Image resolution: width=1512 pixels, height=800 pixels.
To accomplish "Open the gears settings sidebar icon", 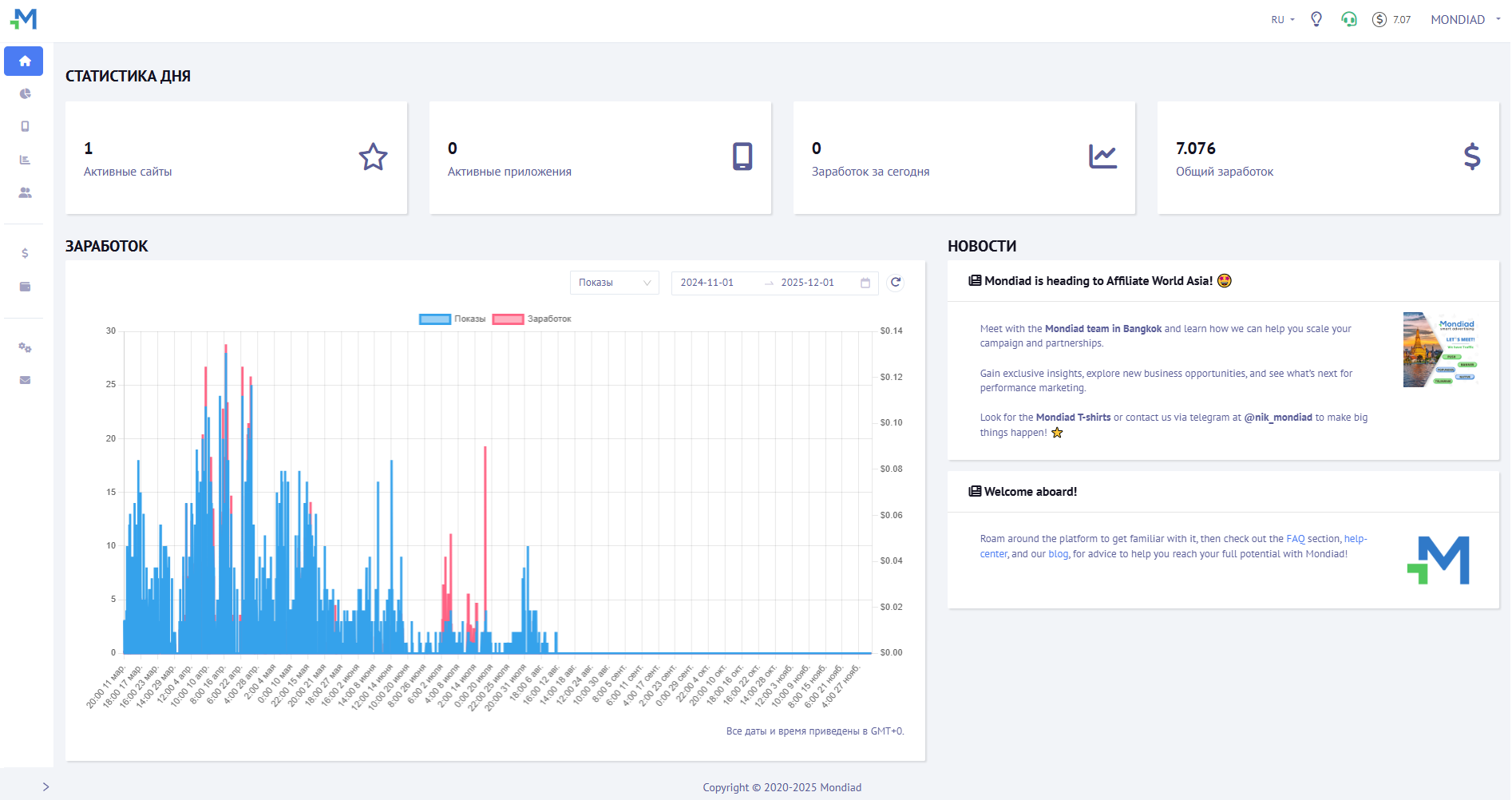I will pos(25,347).
